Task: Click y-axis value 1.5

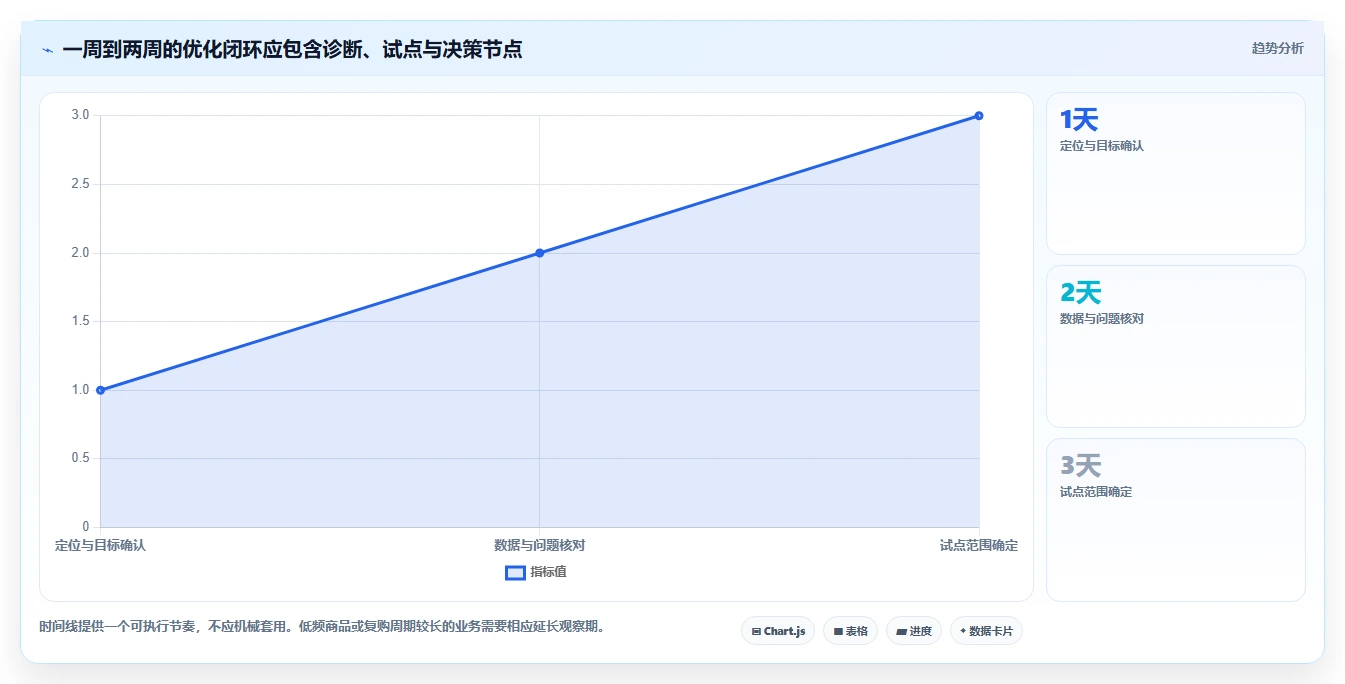Action: coord(80,321)
